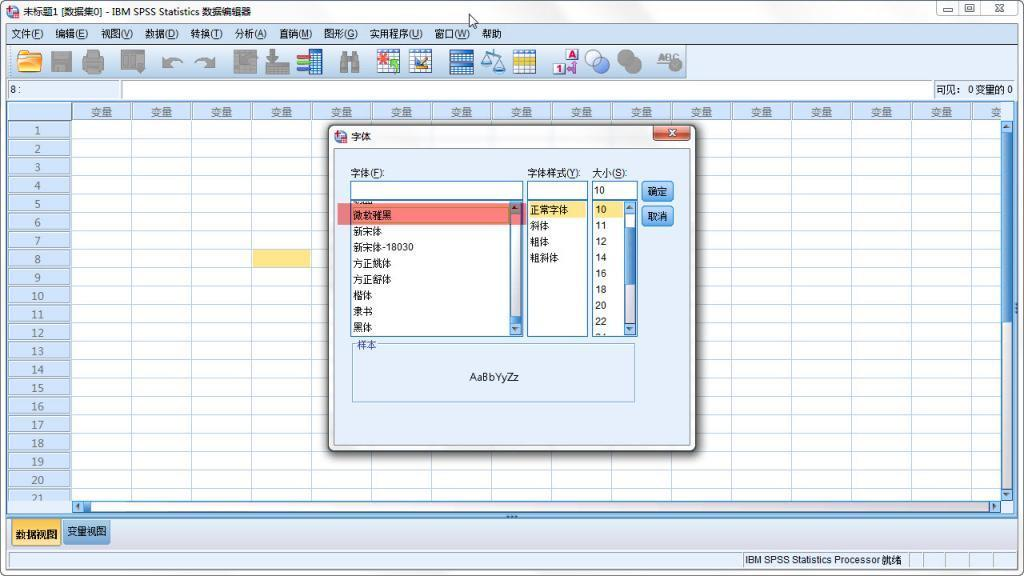The image size is (1024, 576).
Task: Open the 数据(D) menu
Action: [161, 34]
